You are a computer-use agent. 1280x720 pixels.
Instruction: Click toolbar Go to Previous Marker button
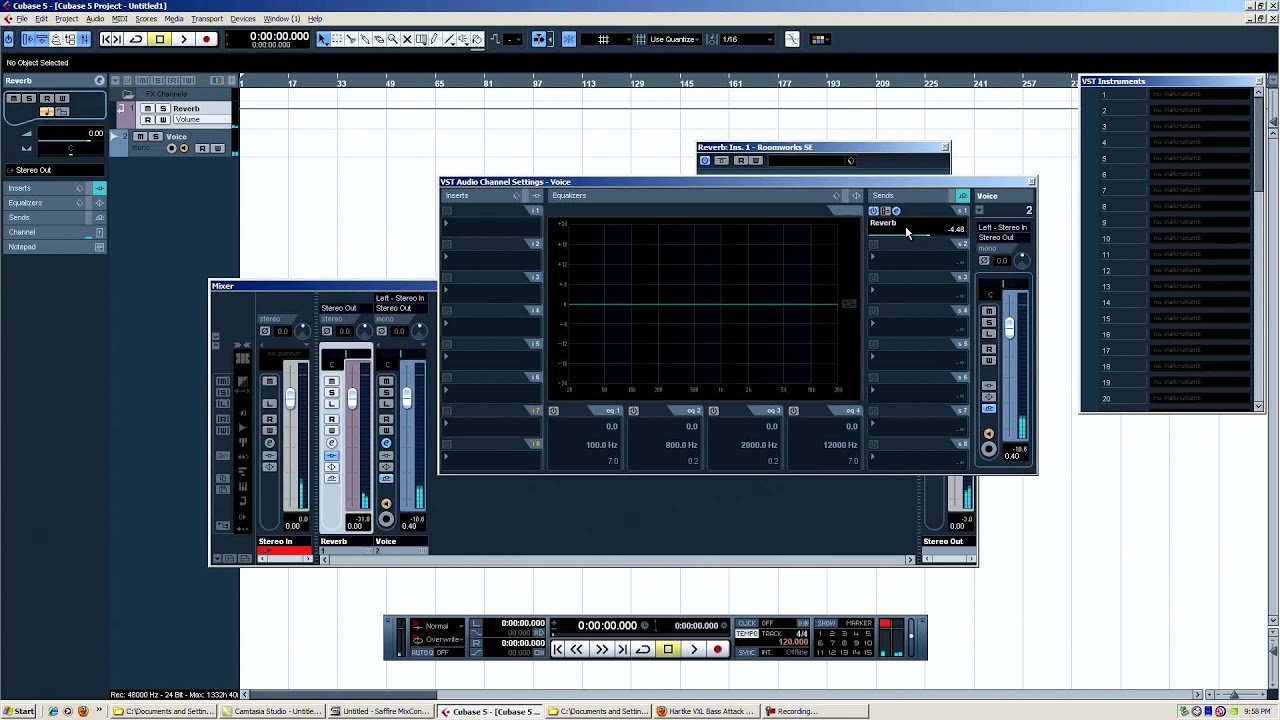pyautogui.click(x=104, y=39)
